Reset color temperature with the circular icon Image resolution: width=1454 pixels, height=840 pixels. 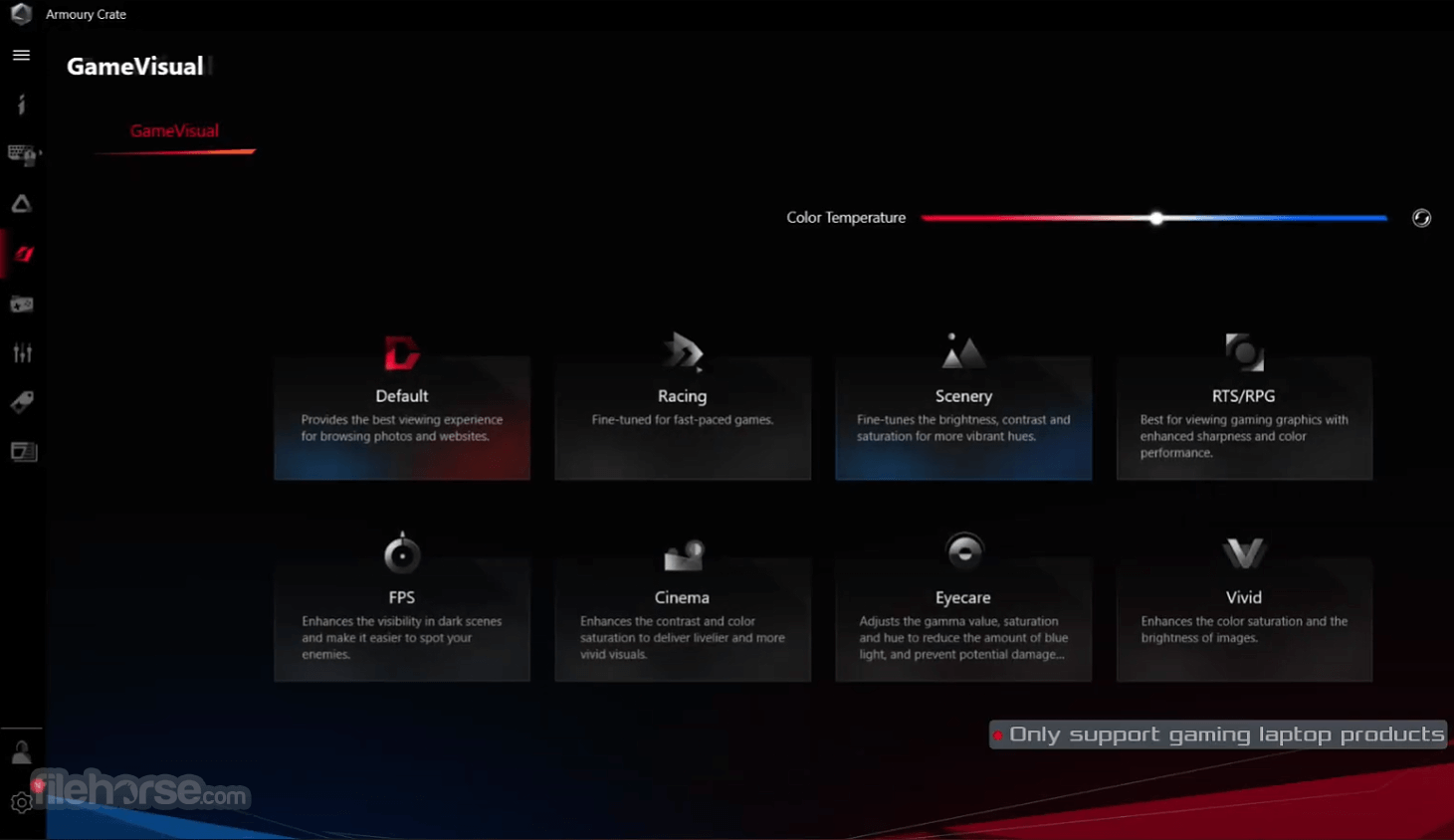(x=1421, y=218)
